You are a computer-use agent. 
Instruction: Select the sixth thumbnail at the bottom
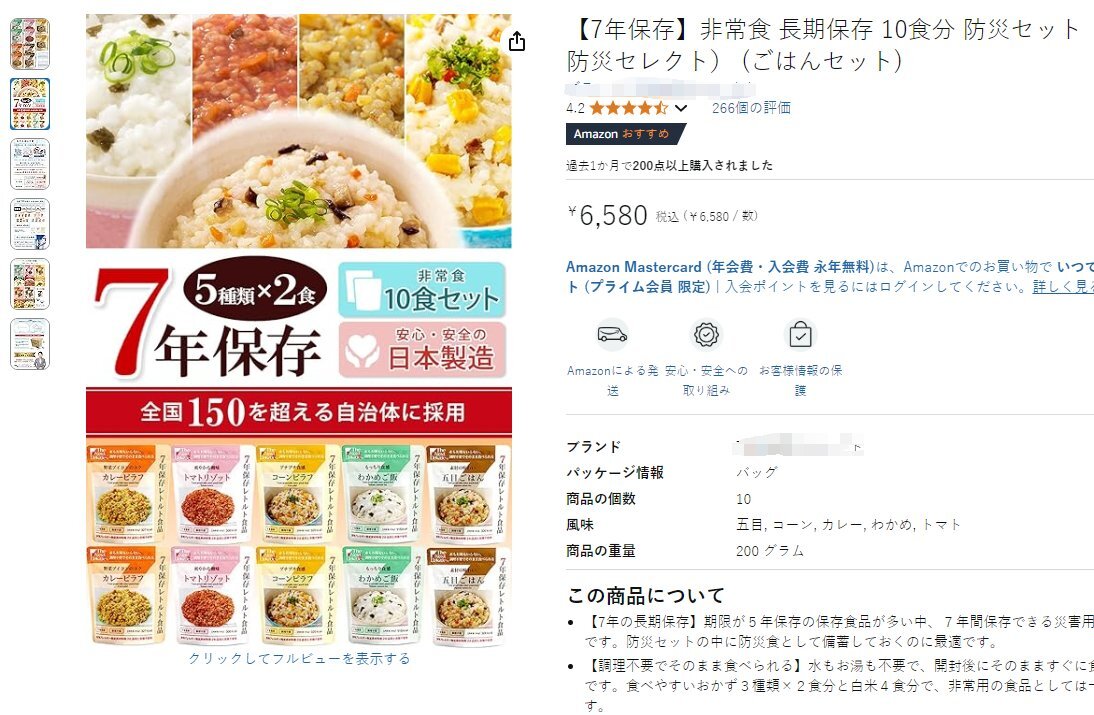coord(30,344)
